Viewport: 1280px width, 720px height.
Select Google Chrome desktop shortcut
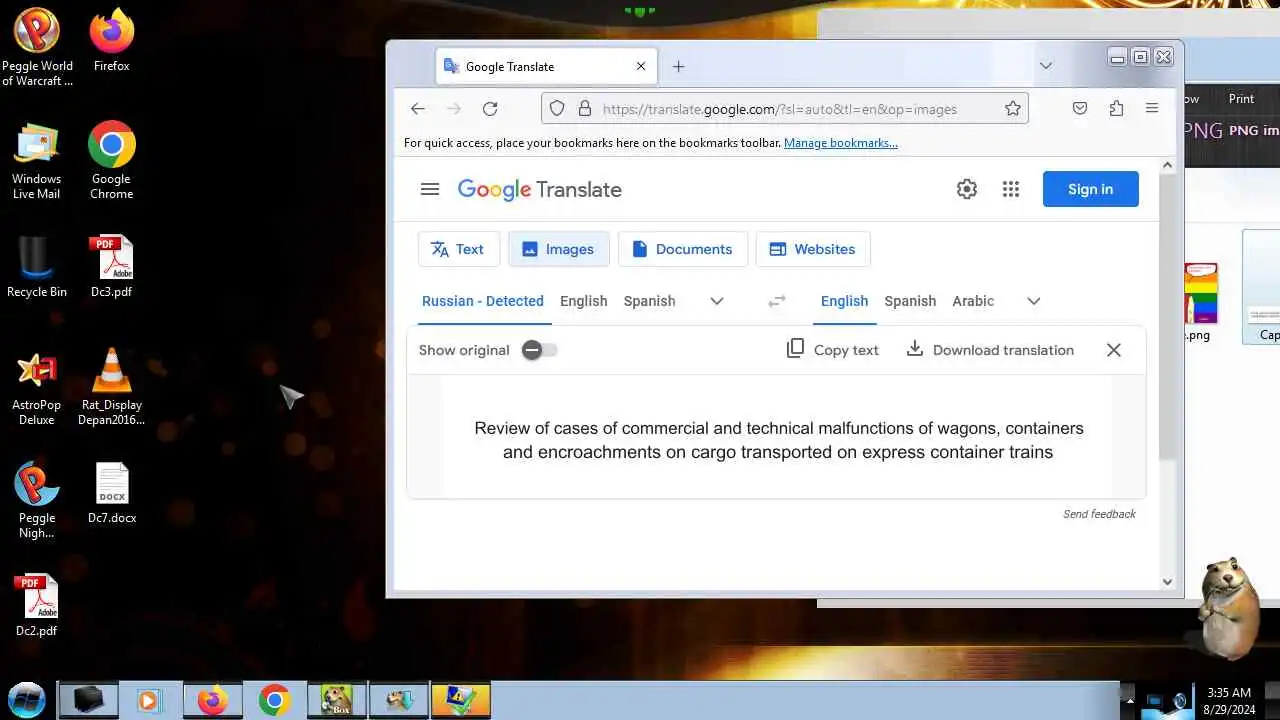click(x=111, y=161)
